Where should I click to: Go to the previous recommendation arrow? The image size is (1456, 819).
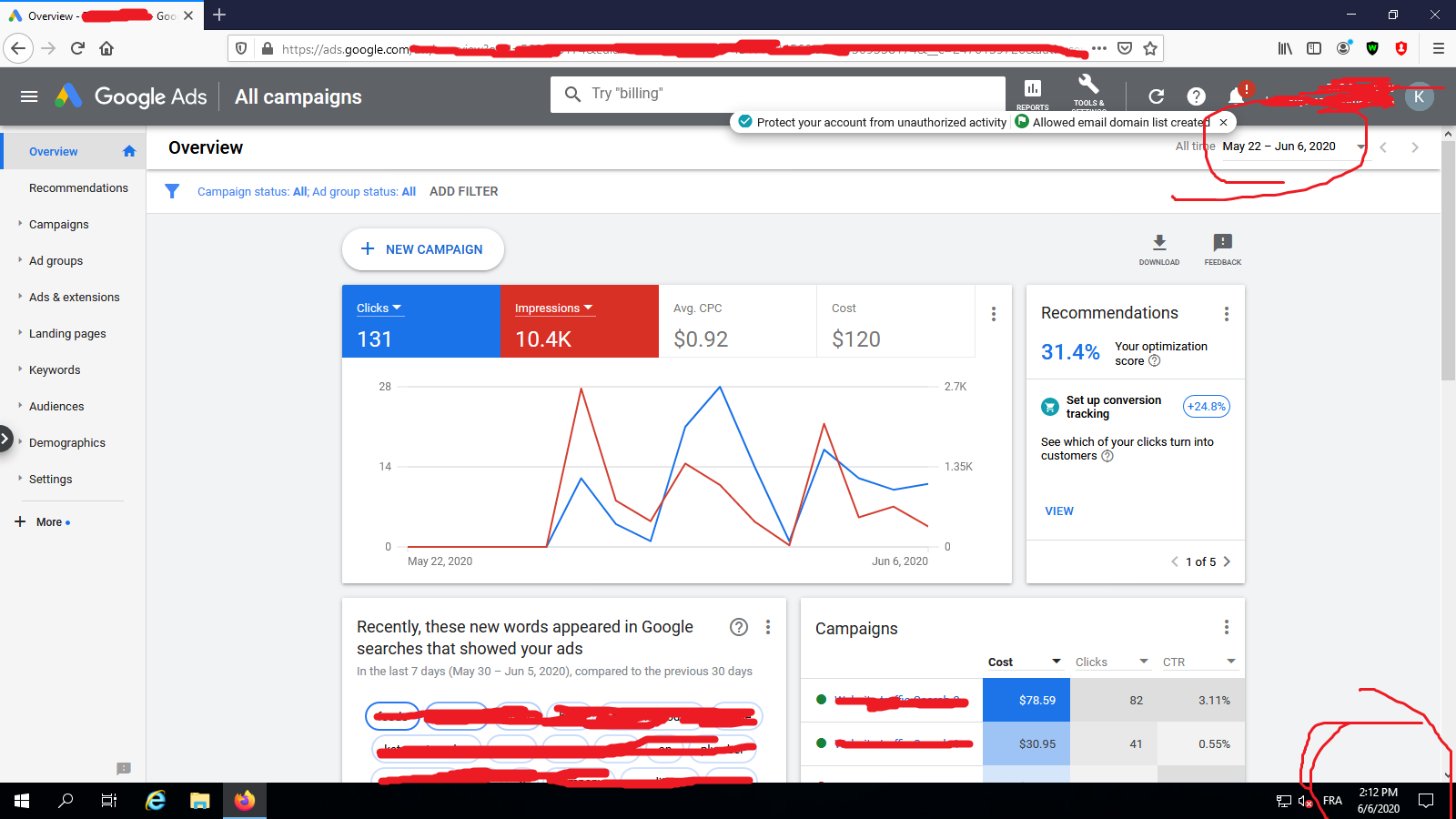[1175, 561]
